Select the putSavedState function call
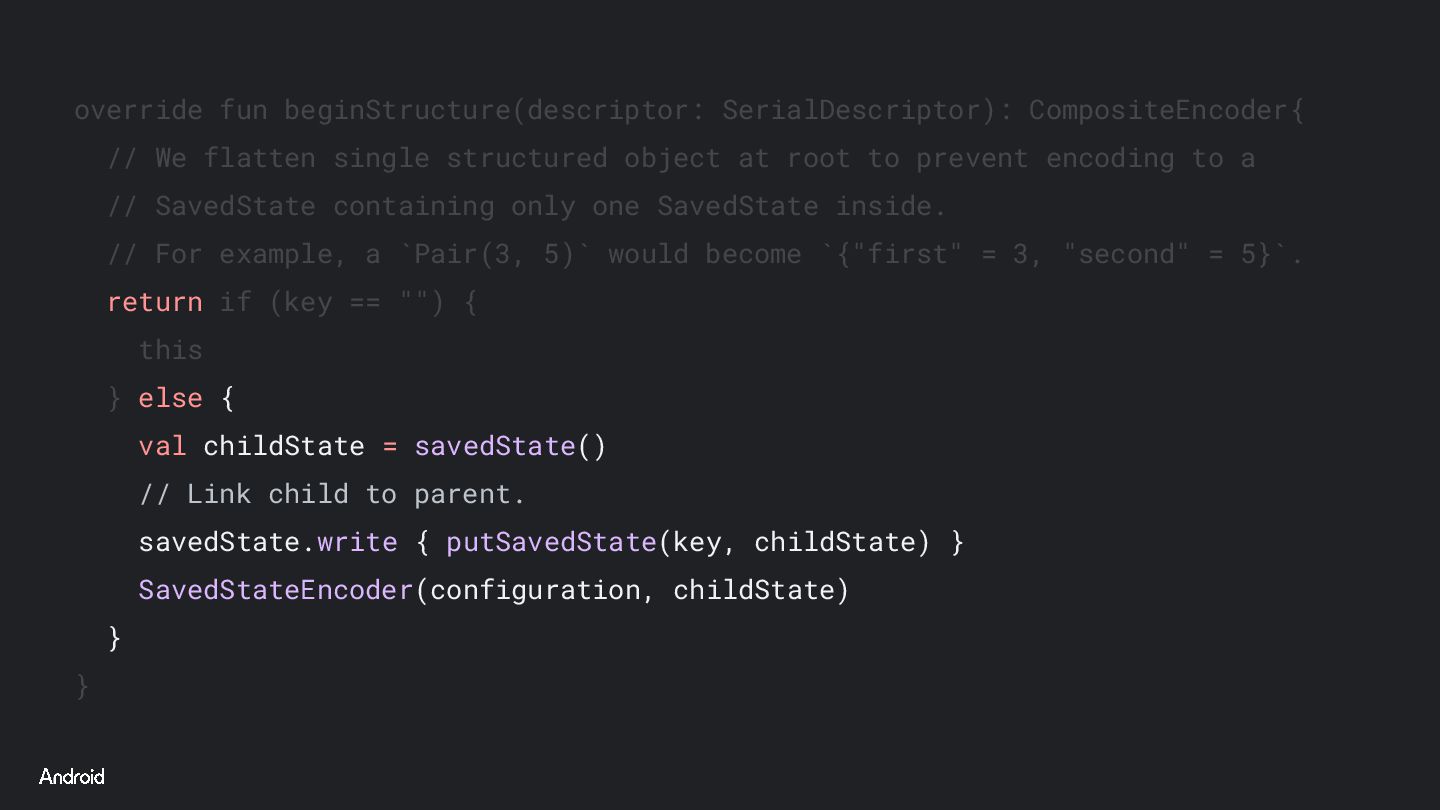The image size is (1440, 810). pos(551,542)
